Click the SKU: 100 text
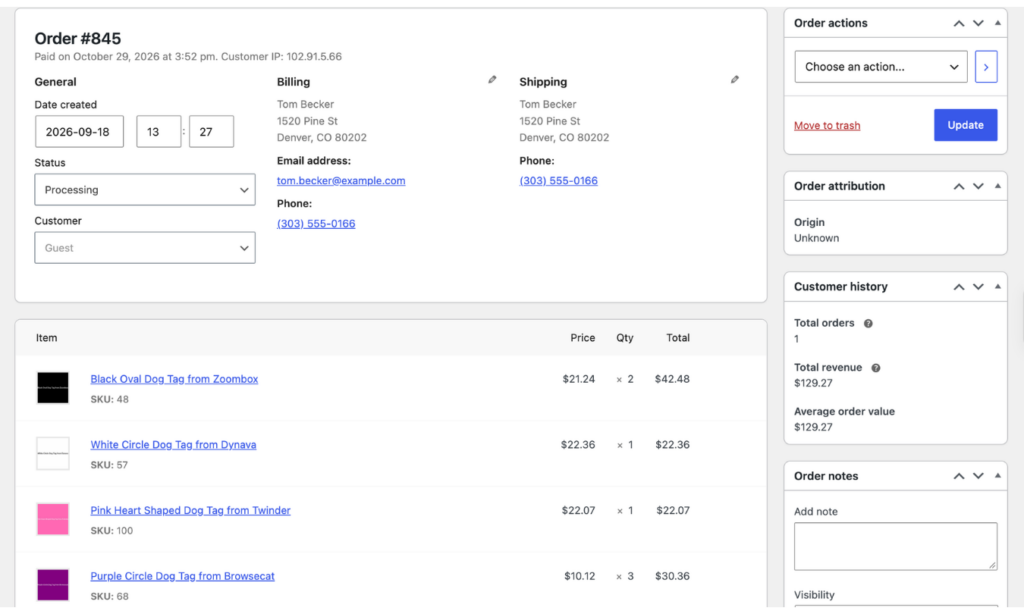Image resolution: width=1024 pixels, height=614 pixels. tap(112, 530)
